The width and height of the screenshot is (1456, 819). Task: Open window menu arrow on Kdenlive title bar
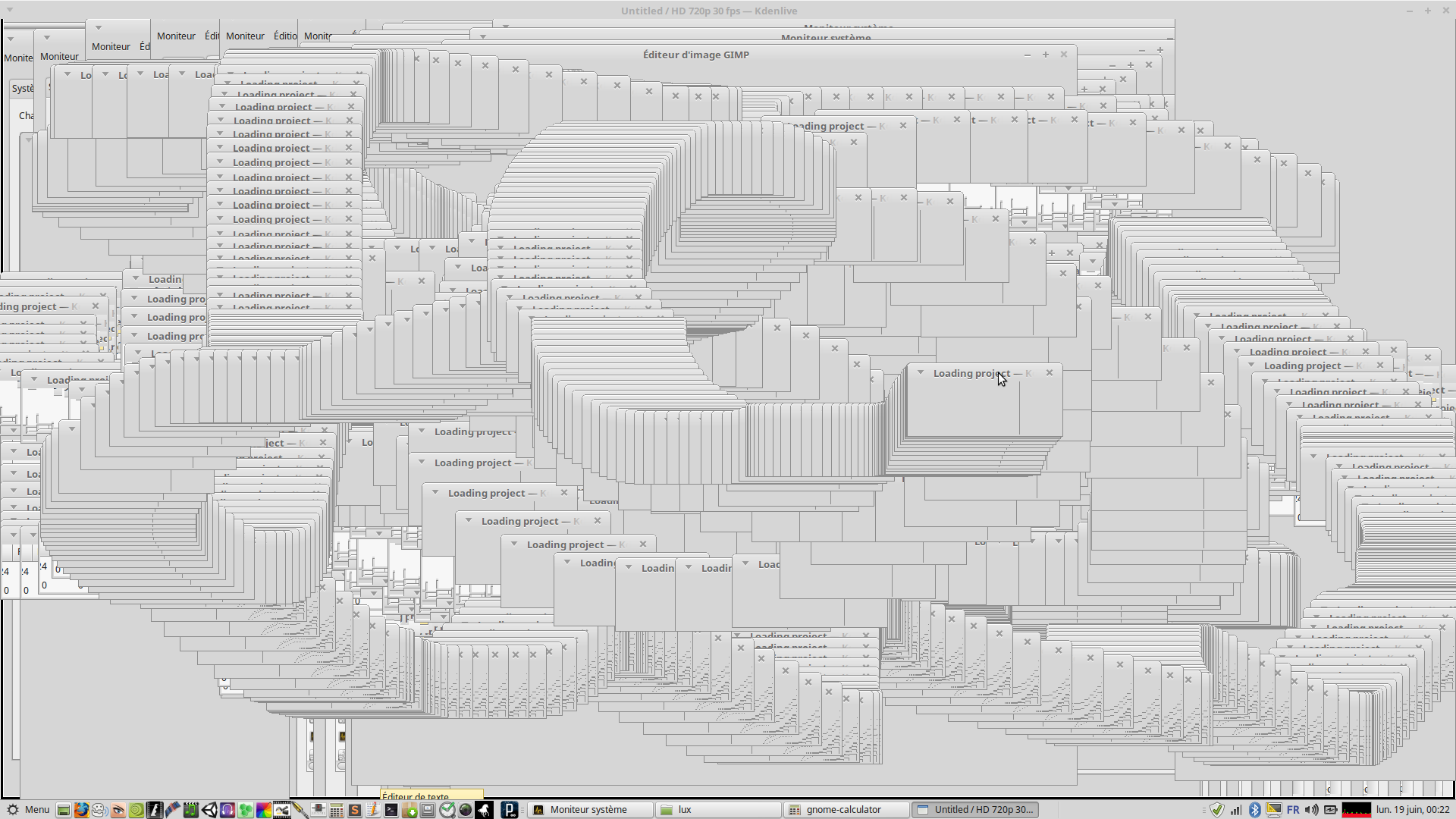[x=9, y=11]
